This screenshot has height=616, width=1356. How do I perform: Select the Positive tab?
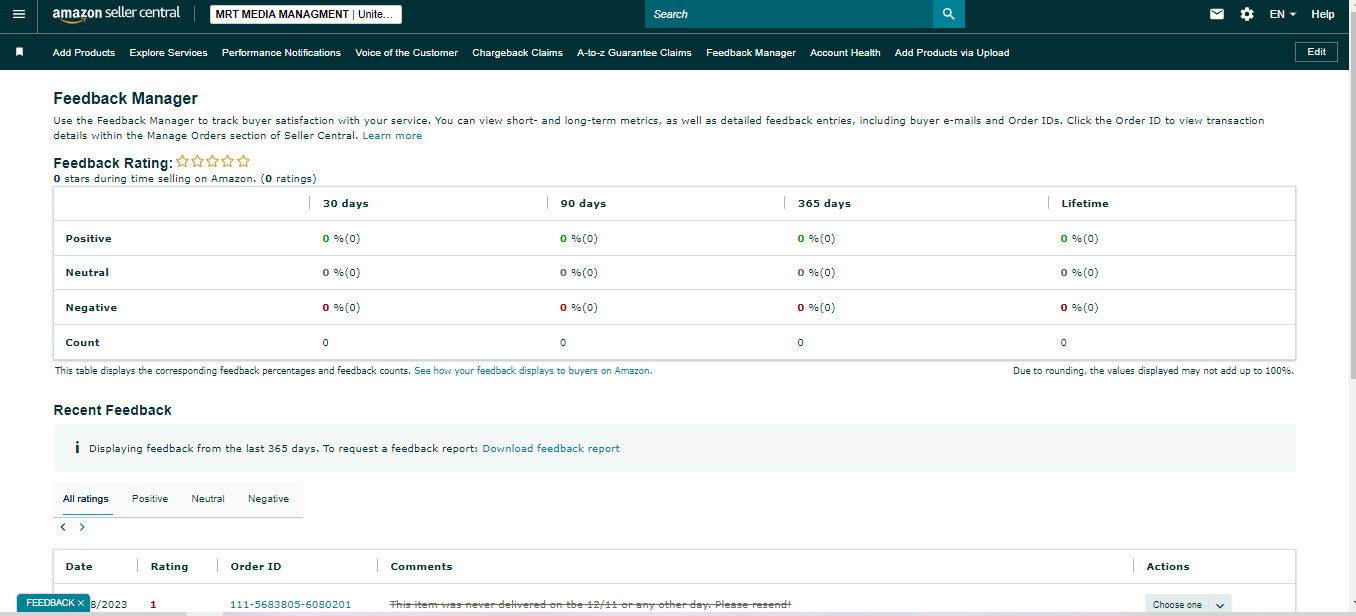coord(150,498)
